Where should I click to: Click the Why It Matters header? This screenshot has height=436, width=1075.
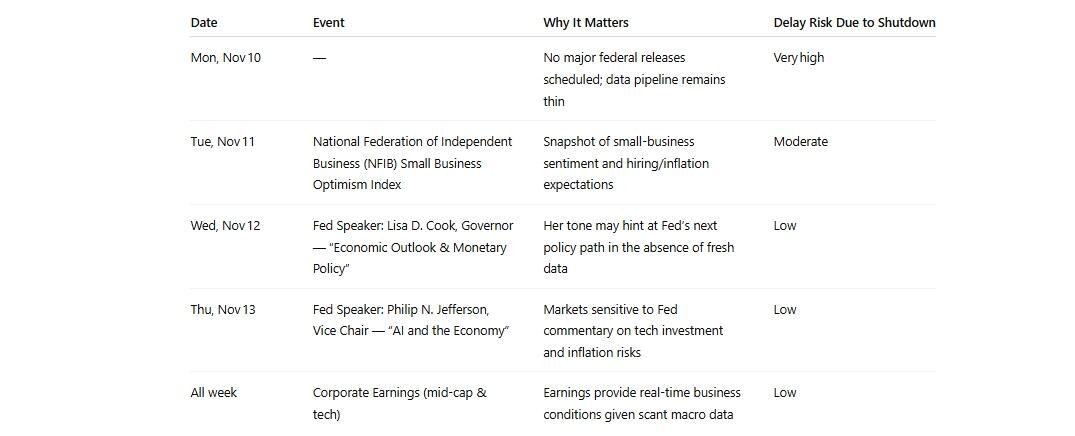(586, 22)
